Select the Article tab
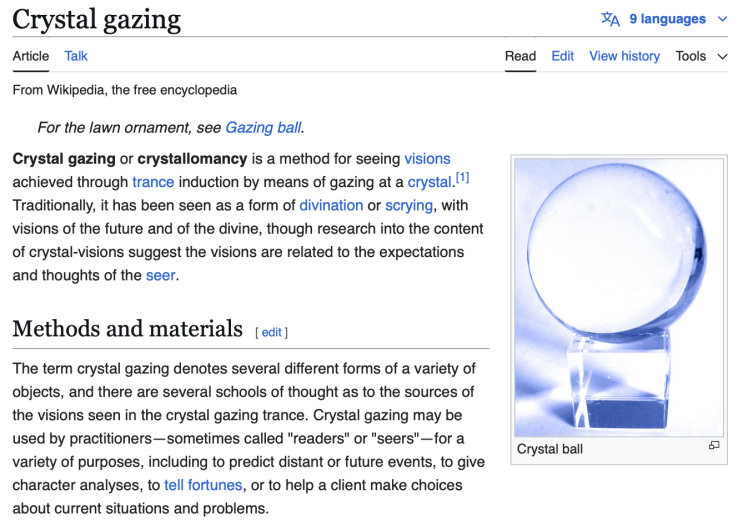 (31, 56)
